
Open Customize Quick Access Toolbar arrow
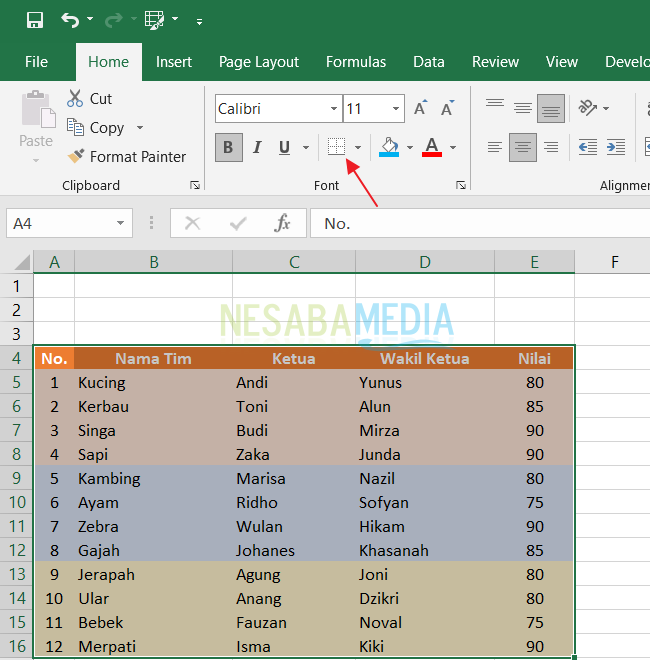[200, 21]
